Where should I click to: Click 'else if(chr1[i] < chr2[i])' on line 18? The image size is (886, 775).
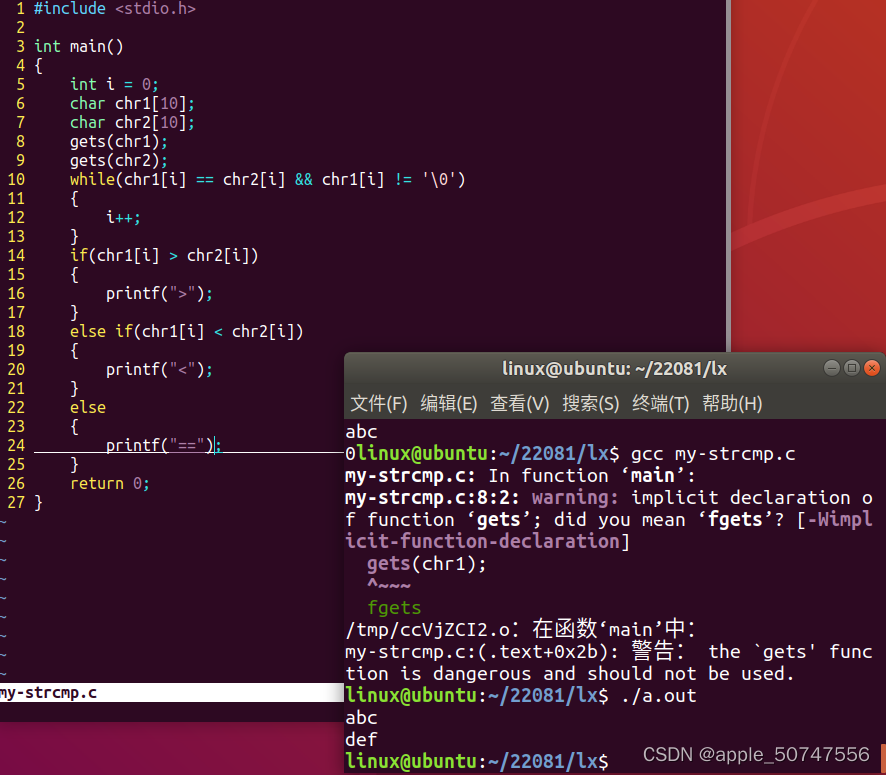pos(186,331)
